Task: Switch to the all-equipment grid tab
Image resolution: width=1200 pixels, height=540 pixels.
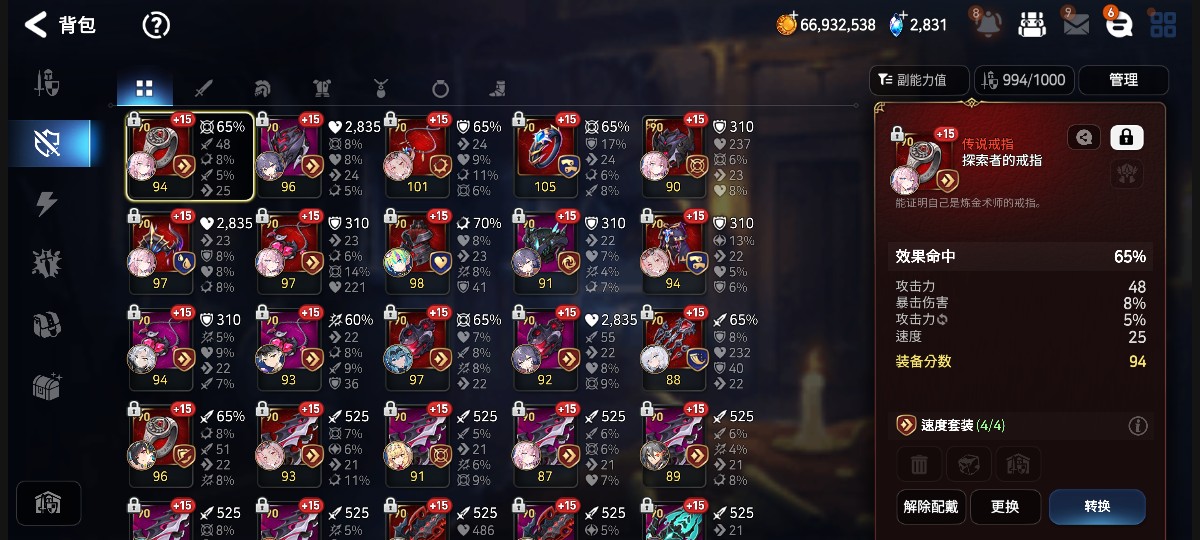Action: [x=145, y=89]
